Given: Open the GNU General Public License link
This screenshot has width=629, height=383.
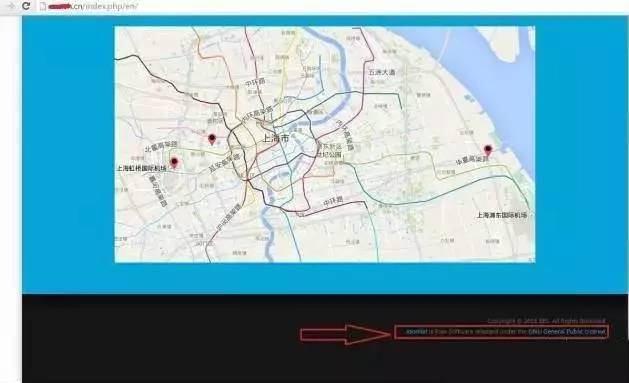Looking at the screenshot, I should click(x=567, y=332).
